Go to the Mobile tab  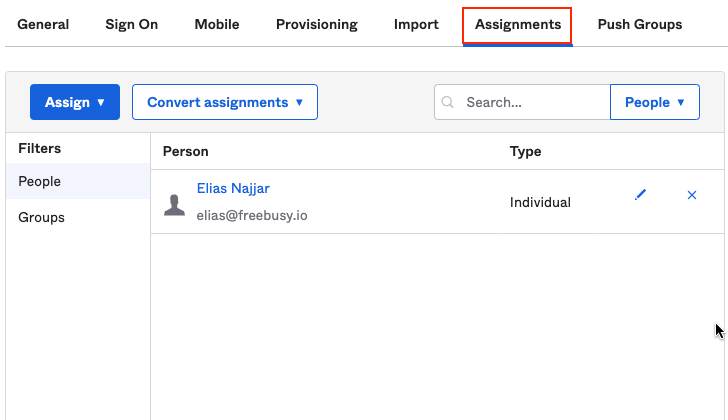click(217, 24)
